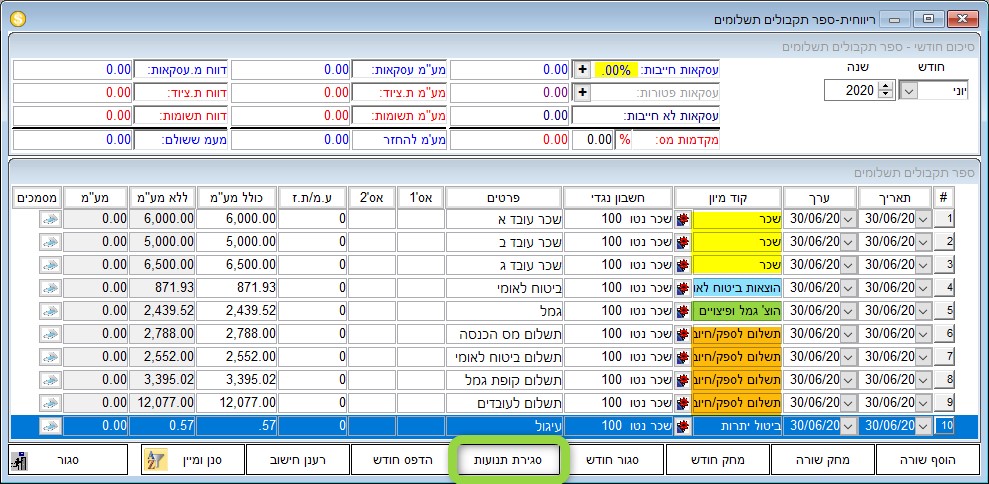Click the מקדמות מס percent field 0.00
The height and width of the screenshot is (484, 989).
pos(592,139)
